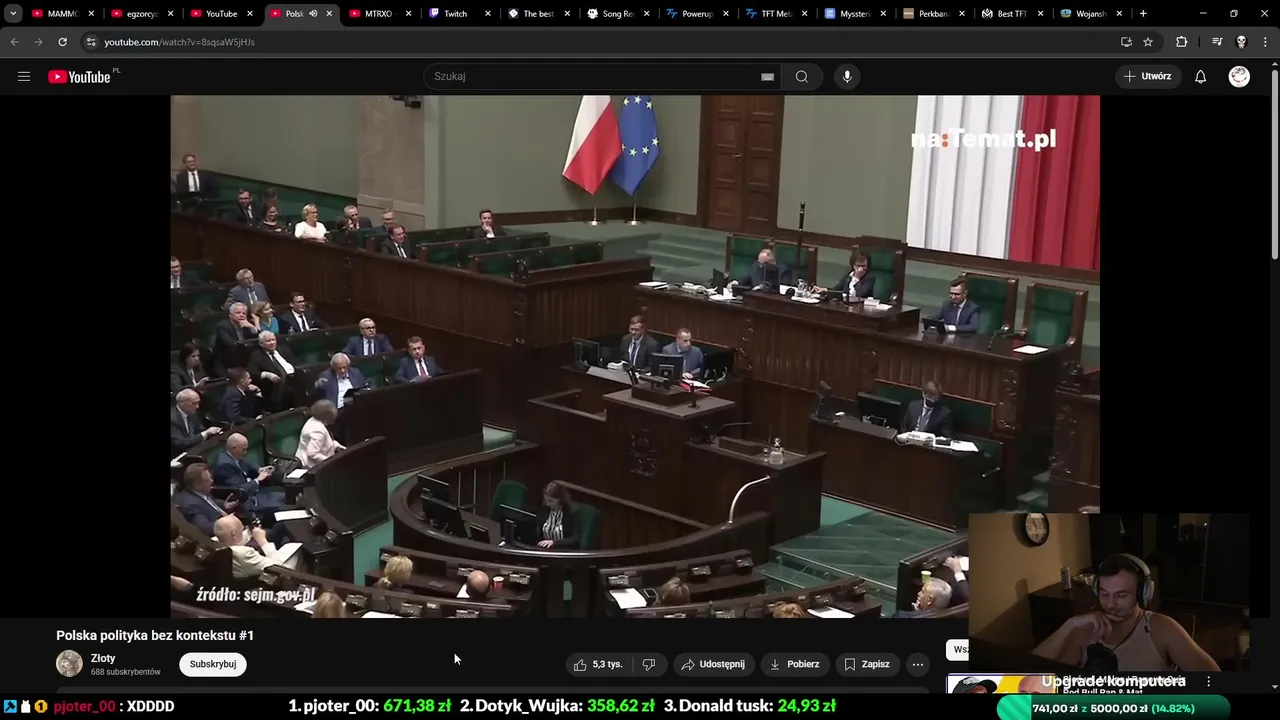Open a new browser tab
Viewport: 1280px width, 720px height.
[x=1143, y=14]
